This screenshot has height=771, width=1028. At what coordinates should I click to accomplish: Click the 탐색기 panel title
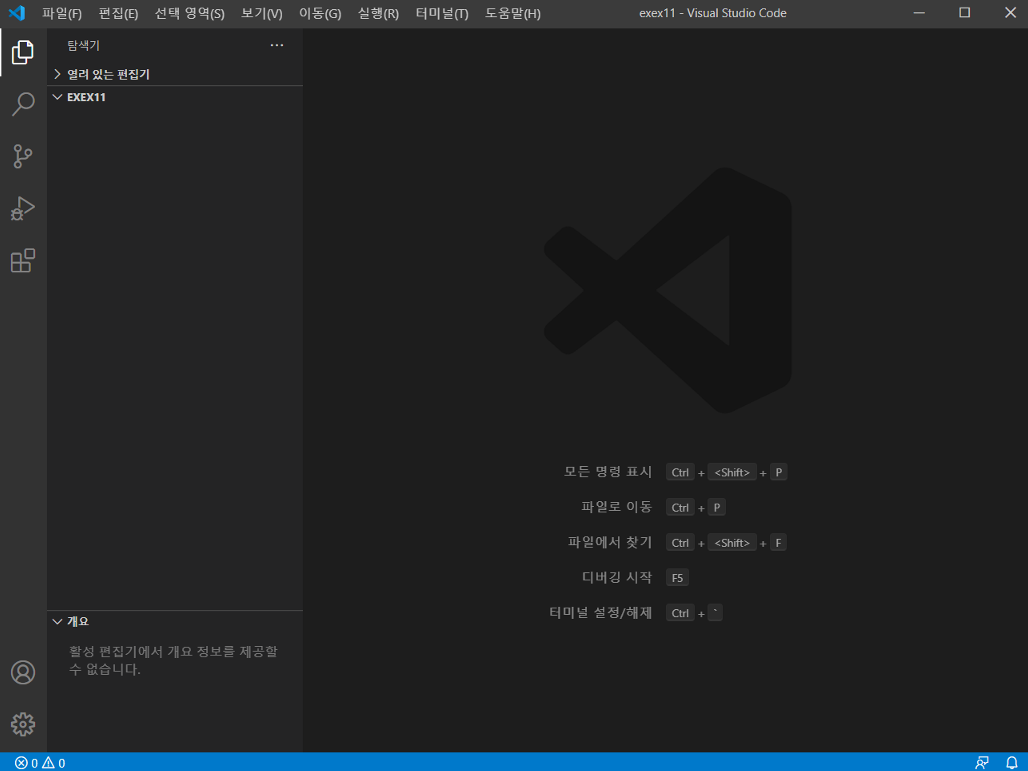tap(83, 45)
